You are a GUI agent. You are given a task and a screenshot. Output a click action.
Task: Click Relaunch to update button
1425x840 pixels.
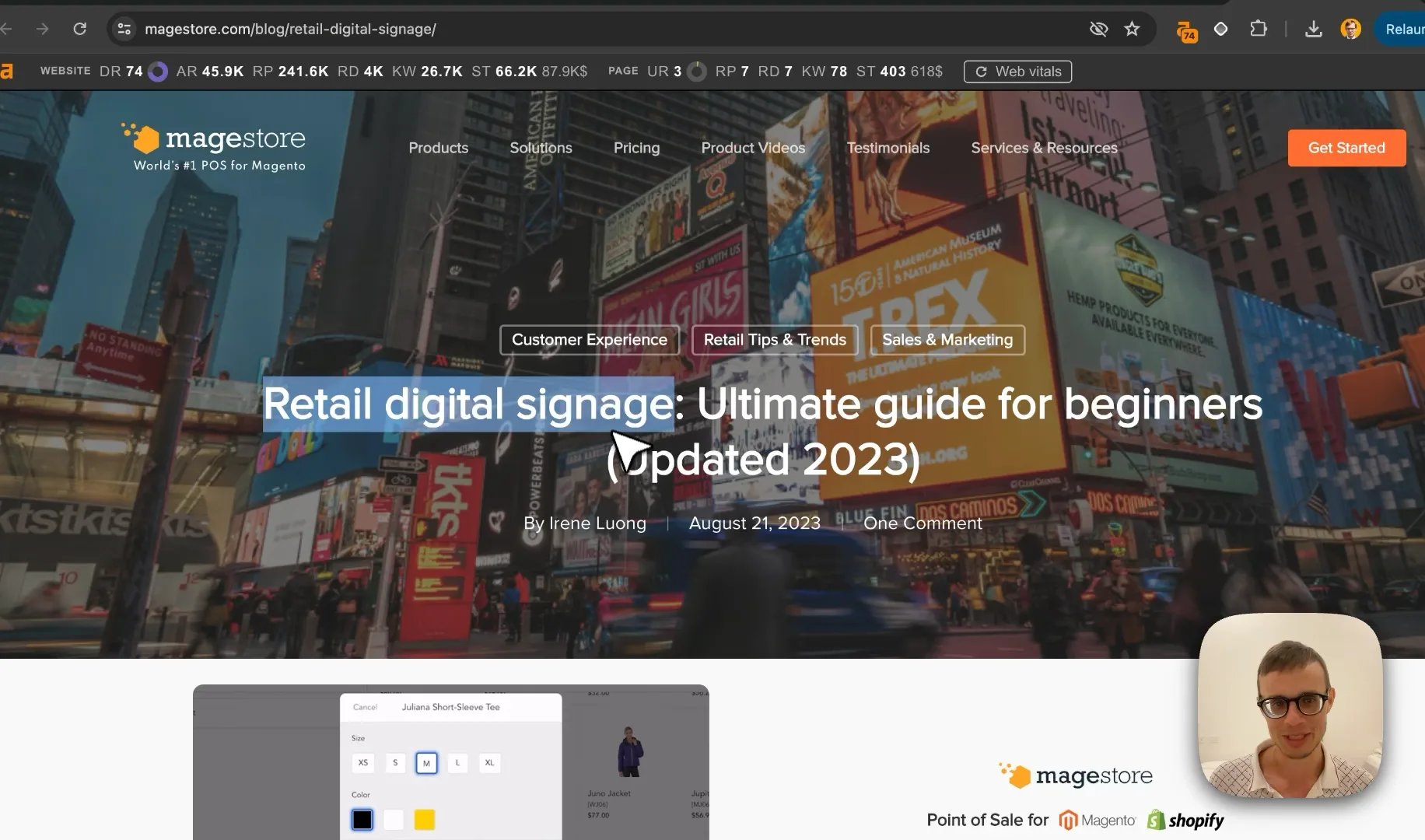tap(1402, 29)
